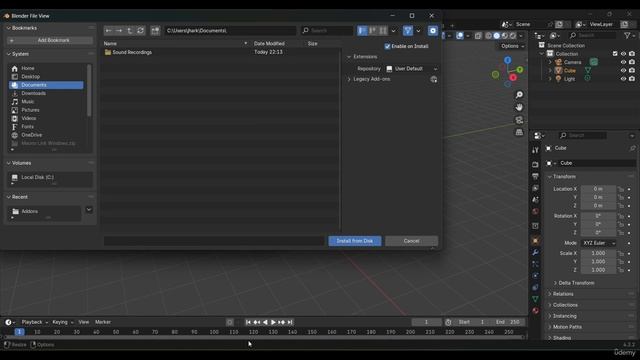Switch file browser to thumbnails display
The image size is (640, 360).
click(383, 31)
